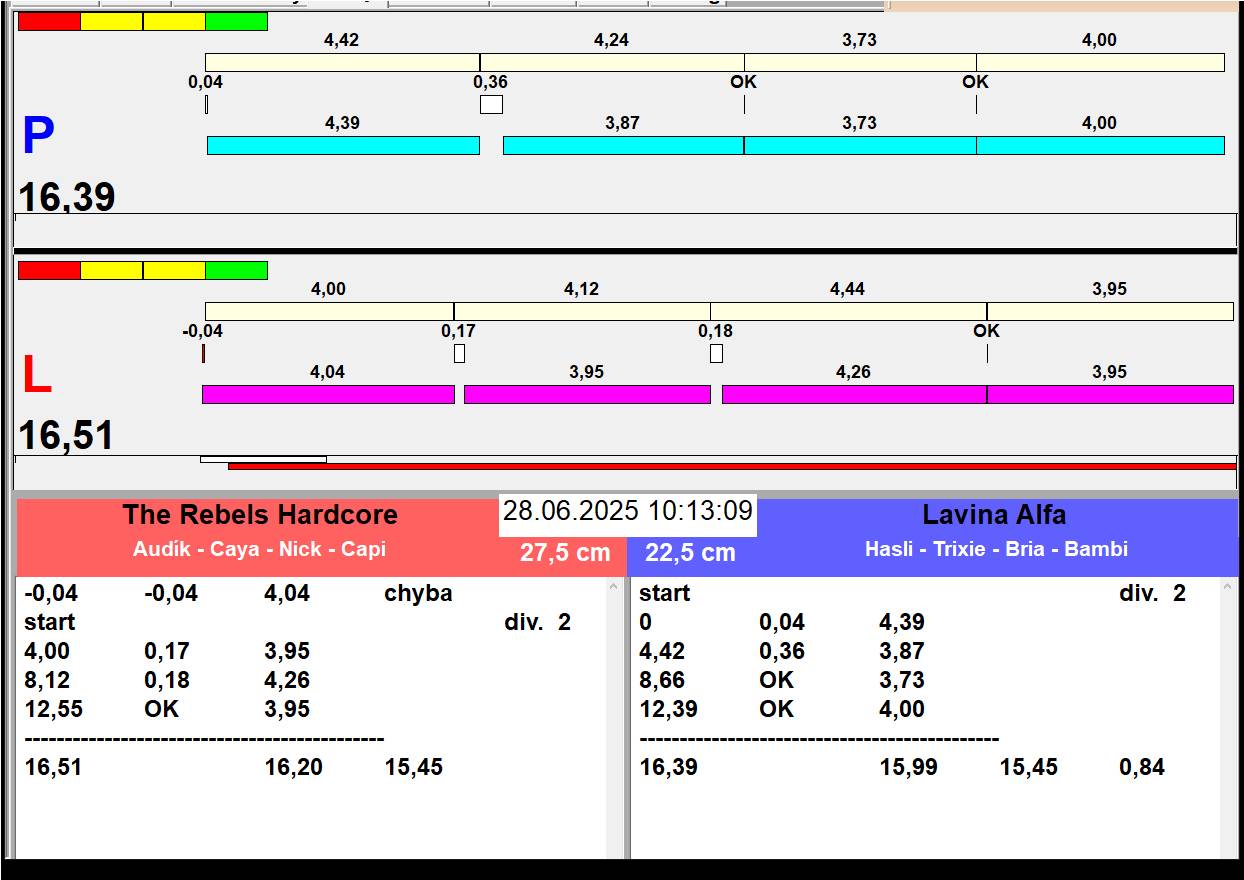Click the chyba entry in Rebels results

[418, 594]
